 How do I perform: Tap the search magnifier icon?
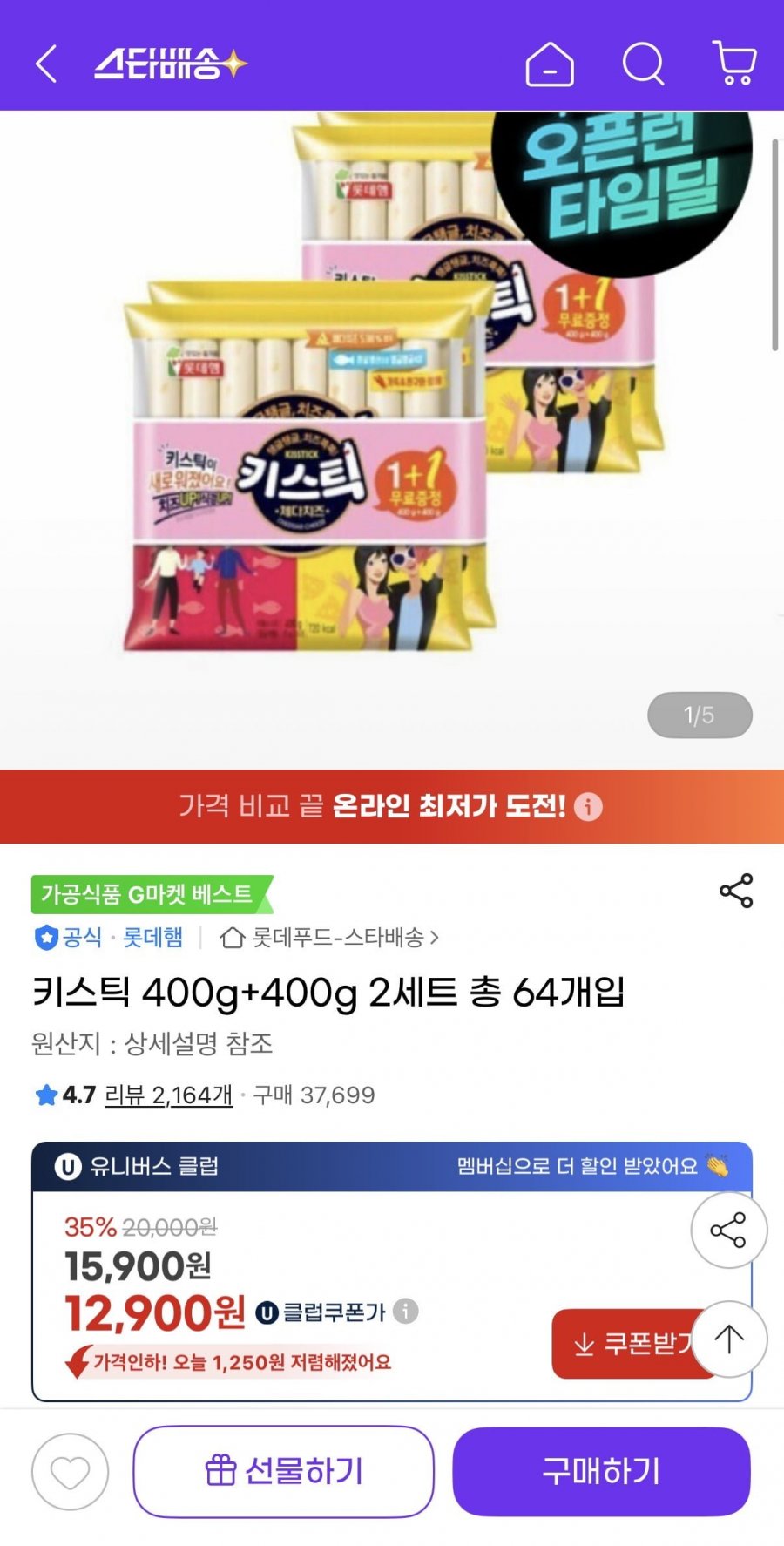click(644, 64)
